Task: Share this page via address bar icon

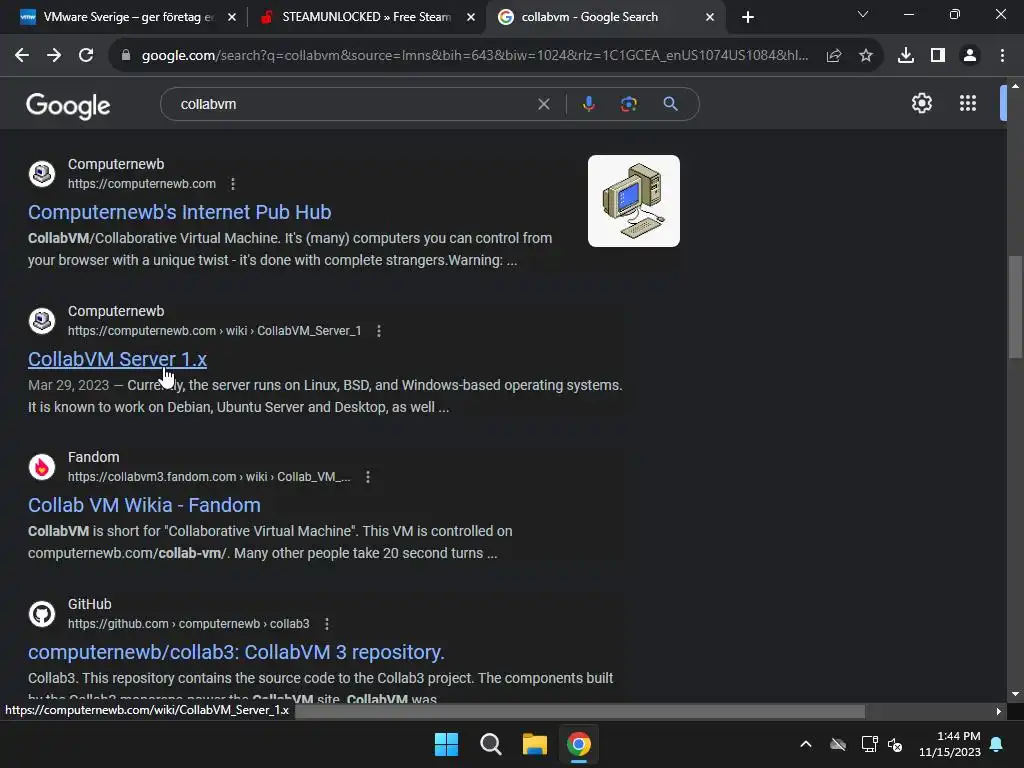Action: [x=833, y=56]
